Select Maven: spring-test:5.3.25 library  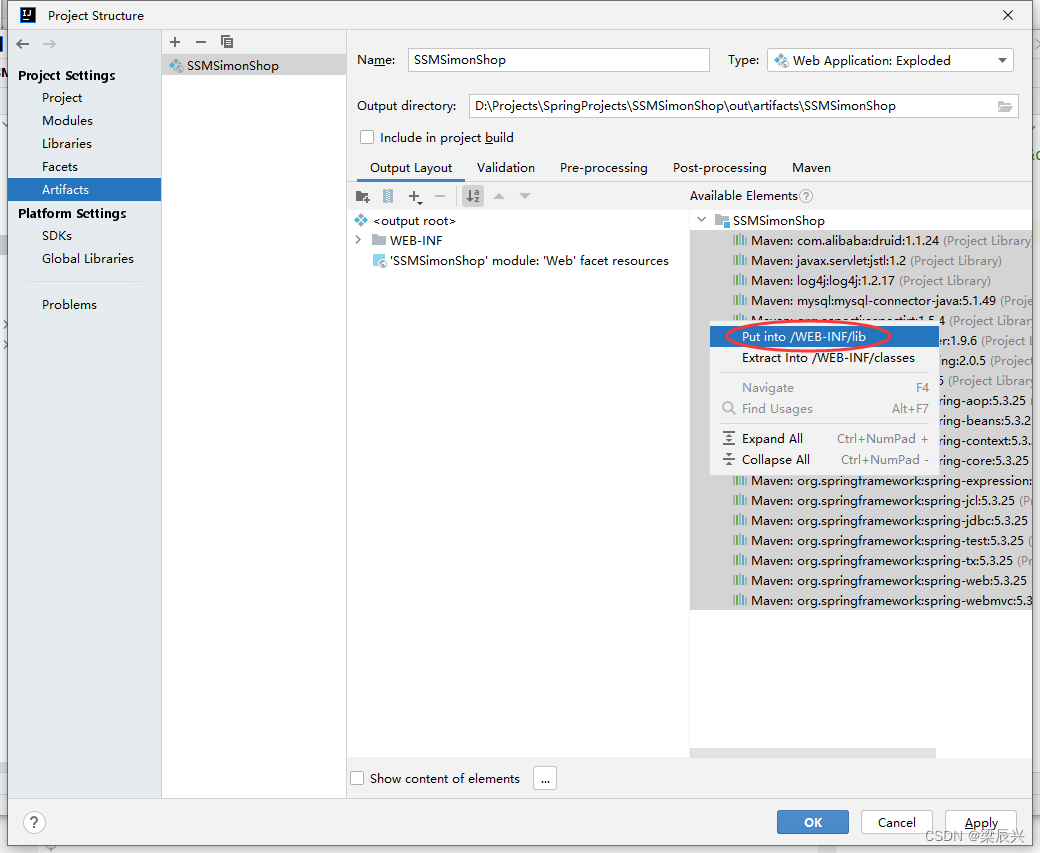tap(861, 541)
